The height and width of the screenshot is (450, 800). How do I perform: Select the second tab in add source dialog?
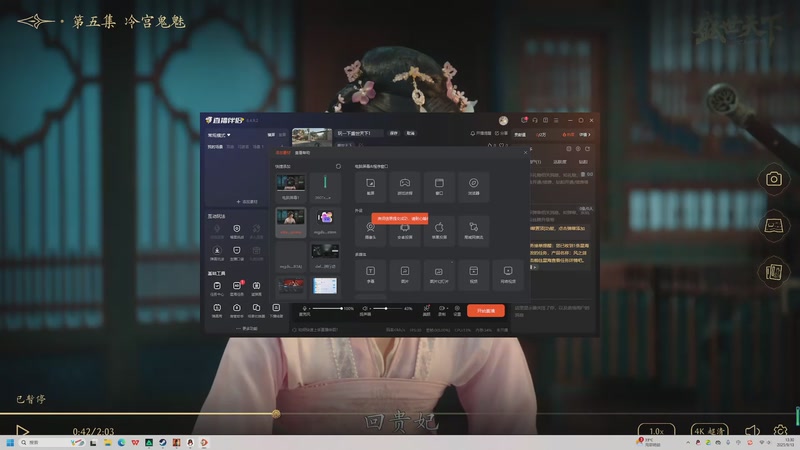coord(302,153)
